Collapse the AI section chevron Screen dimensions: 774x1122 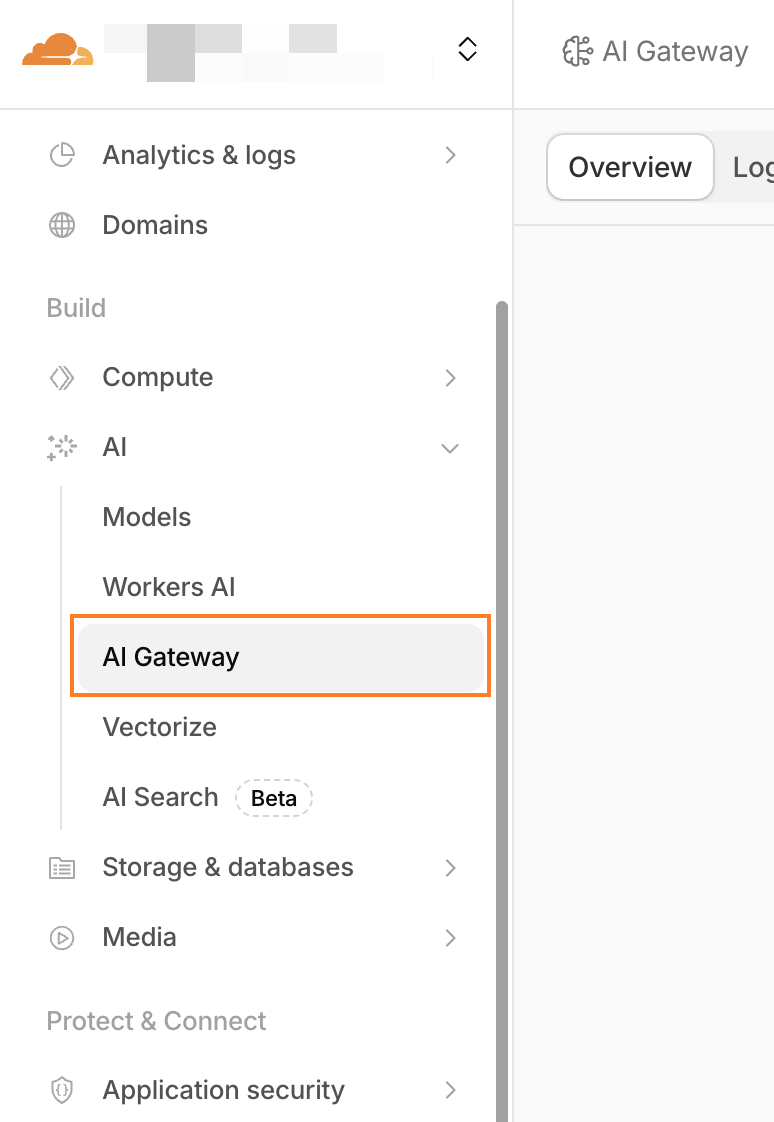[x=449, y=448]
